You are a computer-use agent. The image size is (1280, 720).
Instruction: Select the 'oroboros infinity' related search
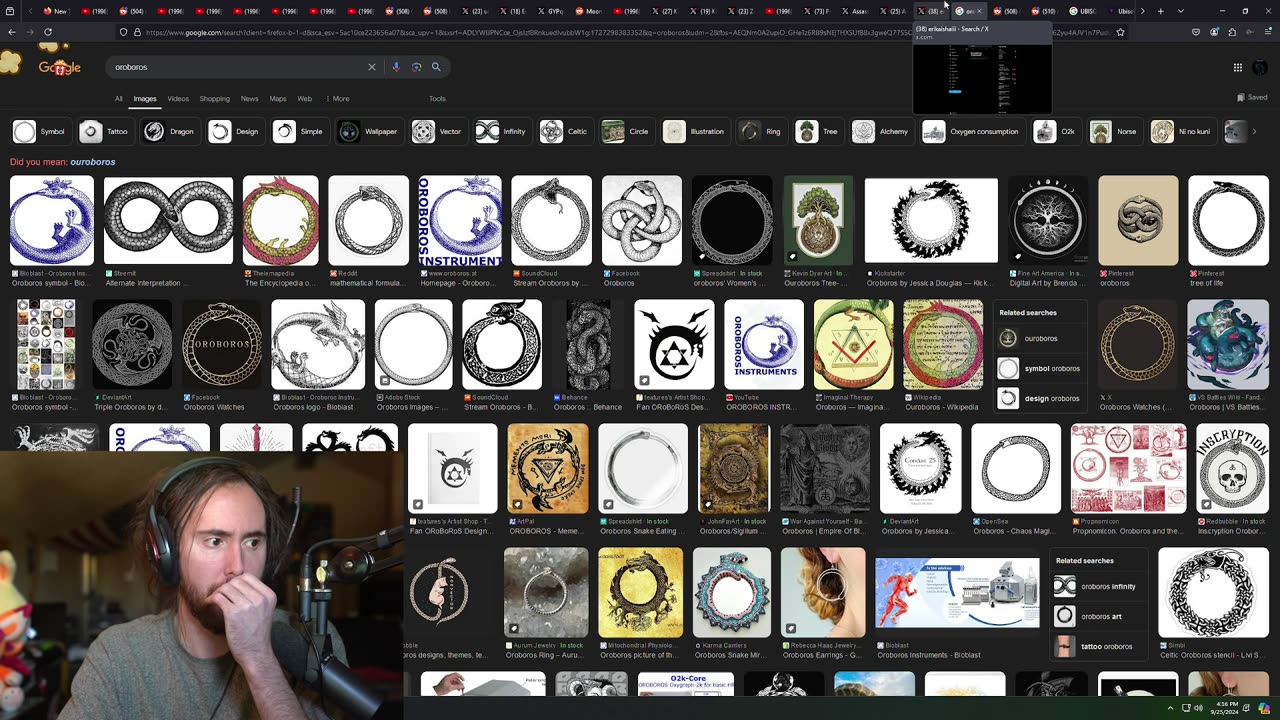pos(1098,586)
